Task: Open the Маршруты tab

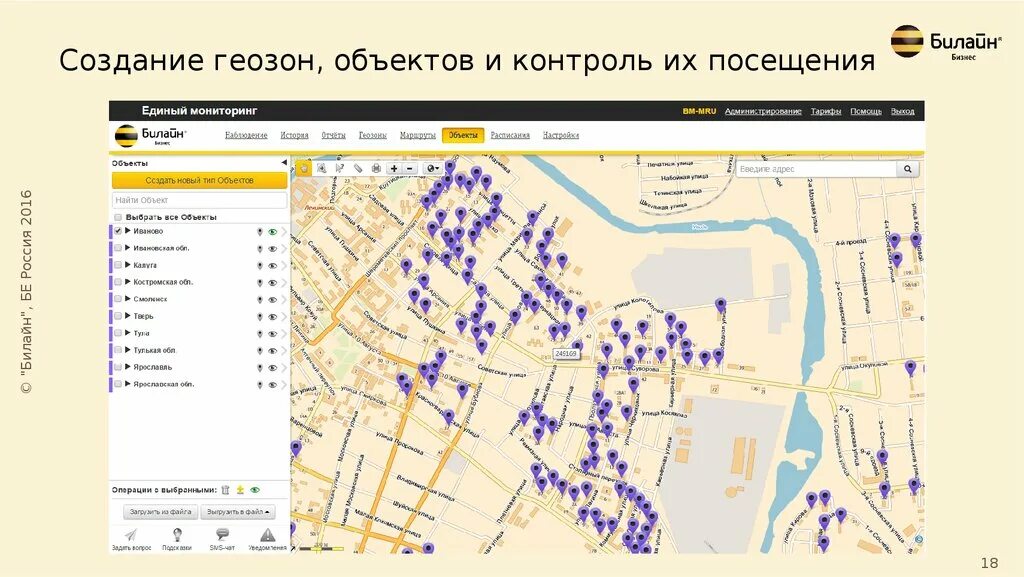Action: click(x=418, y=135)
